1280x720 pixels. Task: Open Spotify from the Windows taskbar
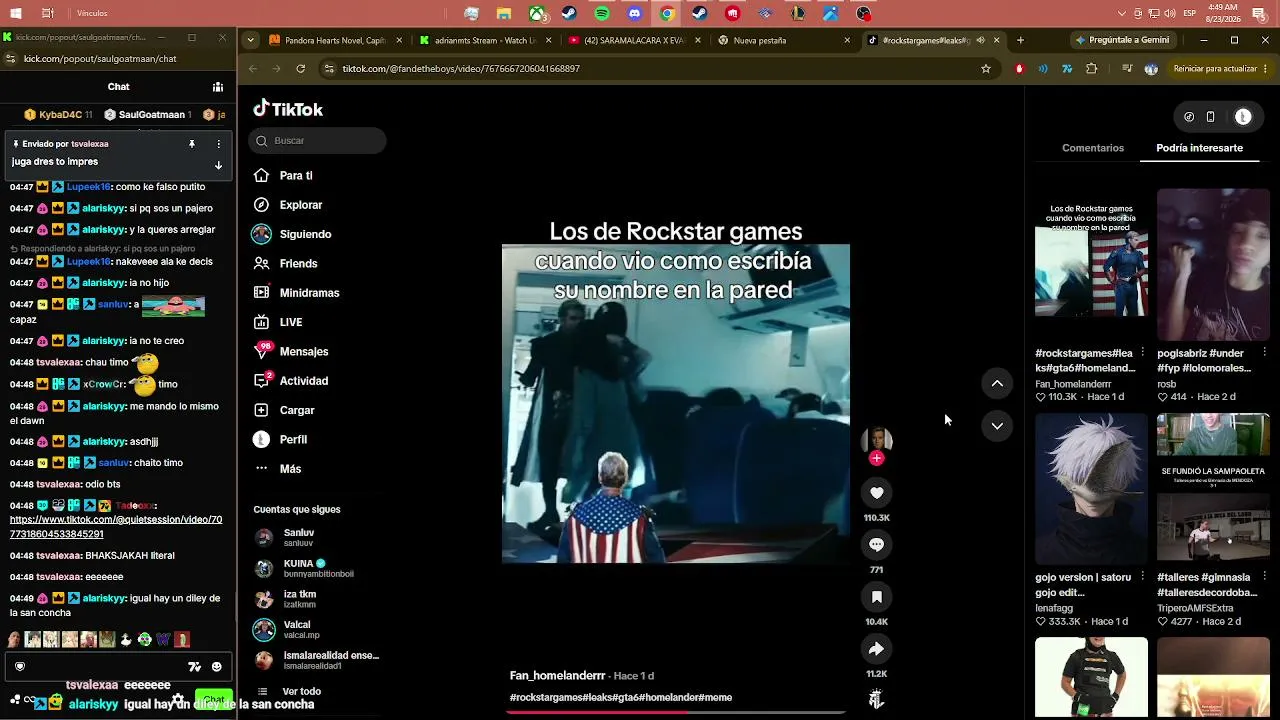[602, 14]
